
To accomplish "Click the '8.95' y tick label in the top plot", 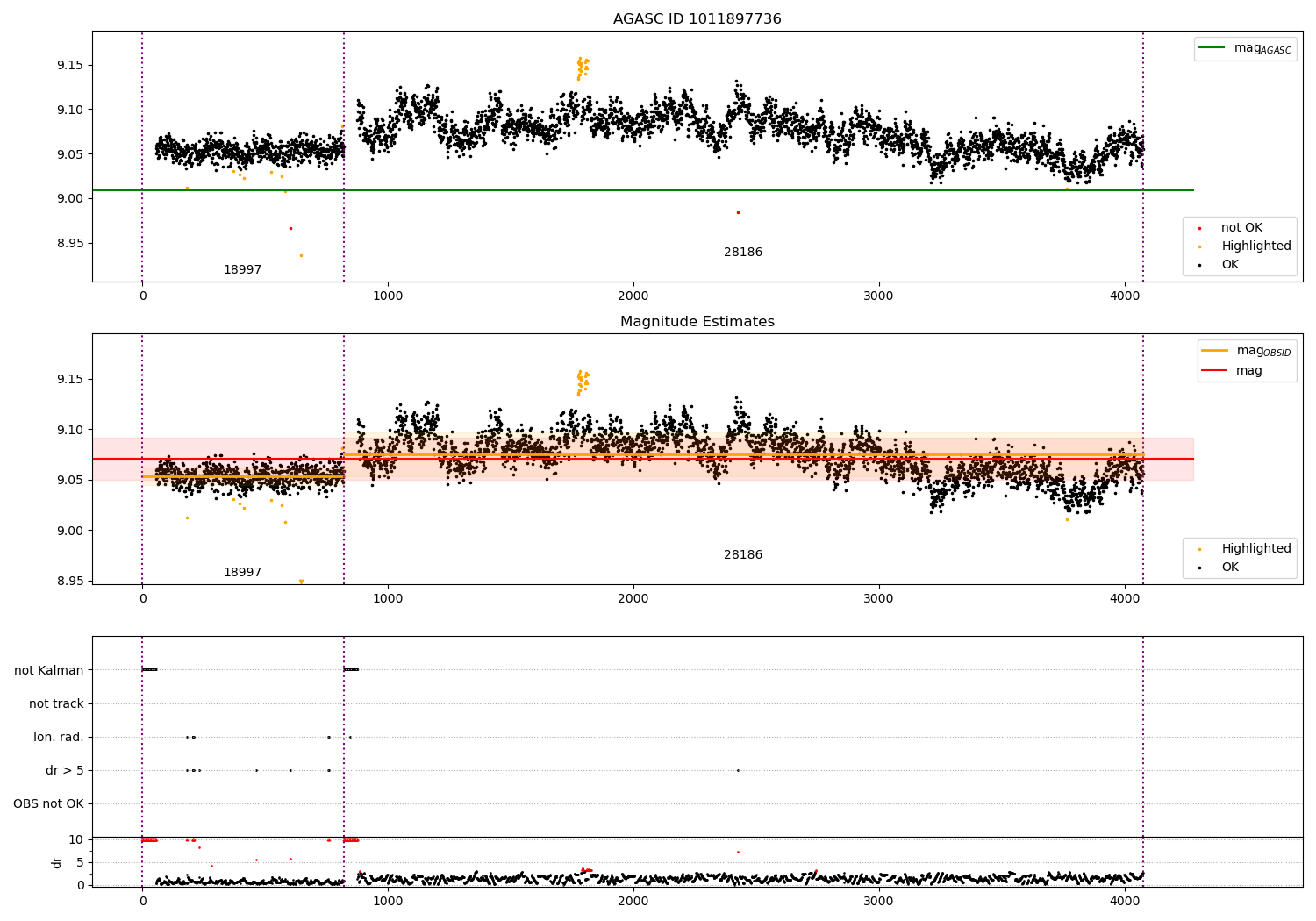I will tap(70, 243).
